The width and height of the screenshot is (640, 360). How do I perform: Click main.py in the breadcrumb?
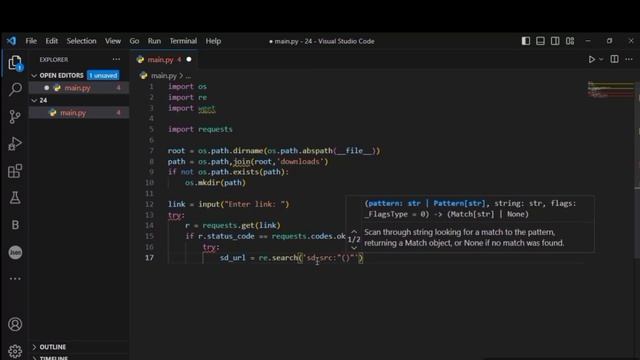[164, 76]
